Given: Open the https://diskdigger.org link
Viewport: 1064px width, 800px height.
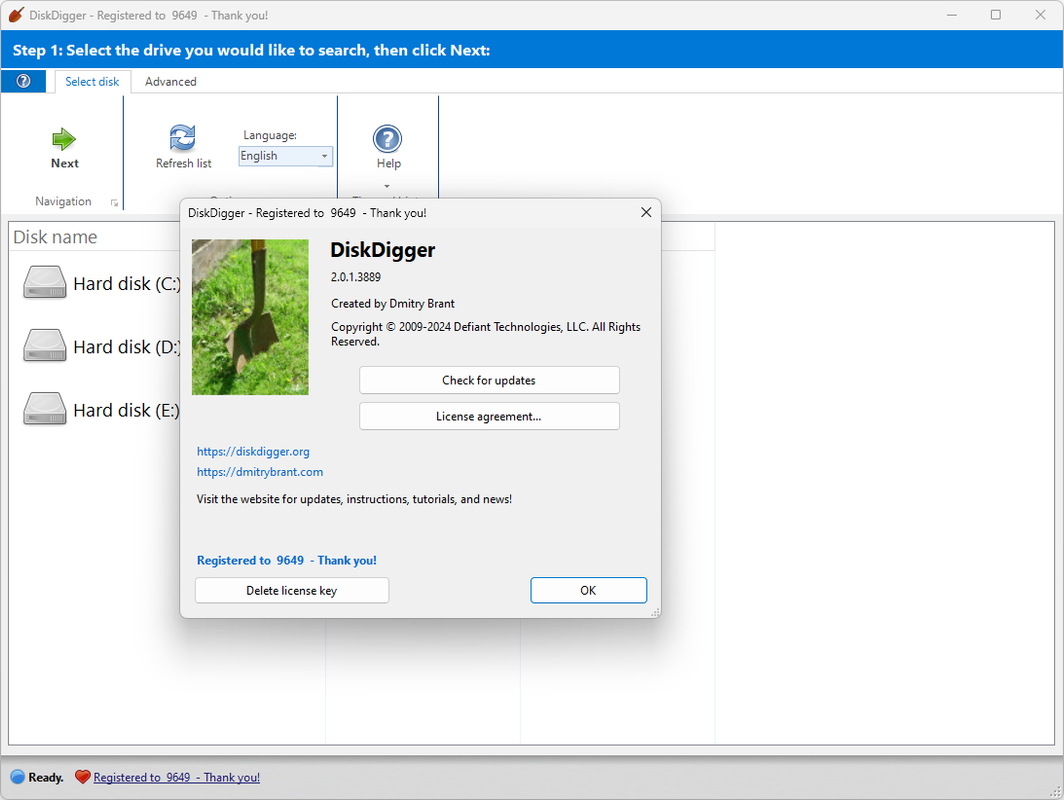Looking at the screenshot, I should point(253,451).
